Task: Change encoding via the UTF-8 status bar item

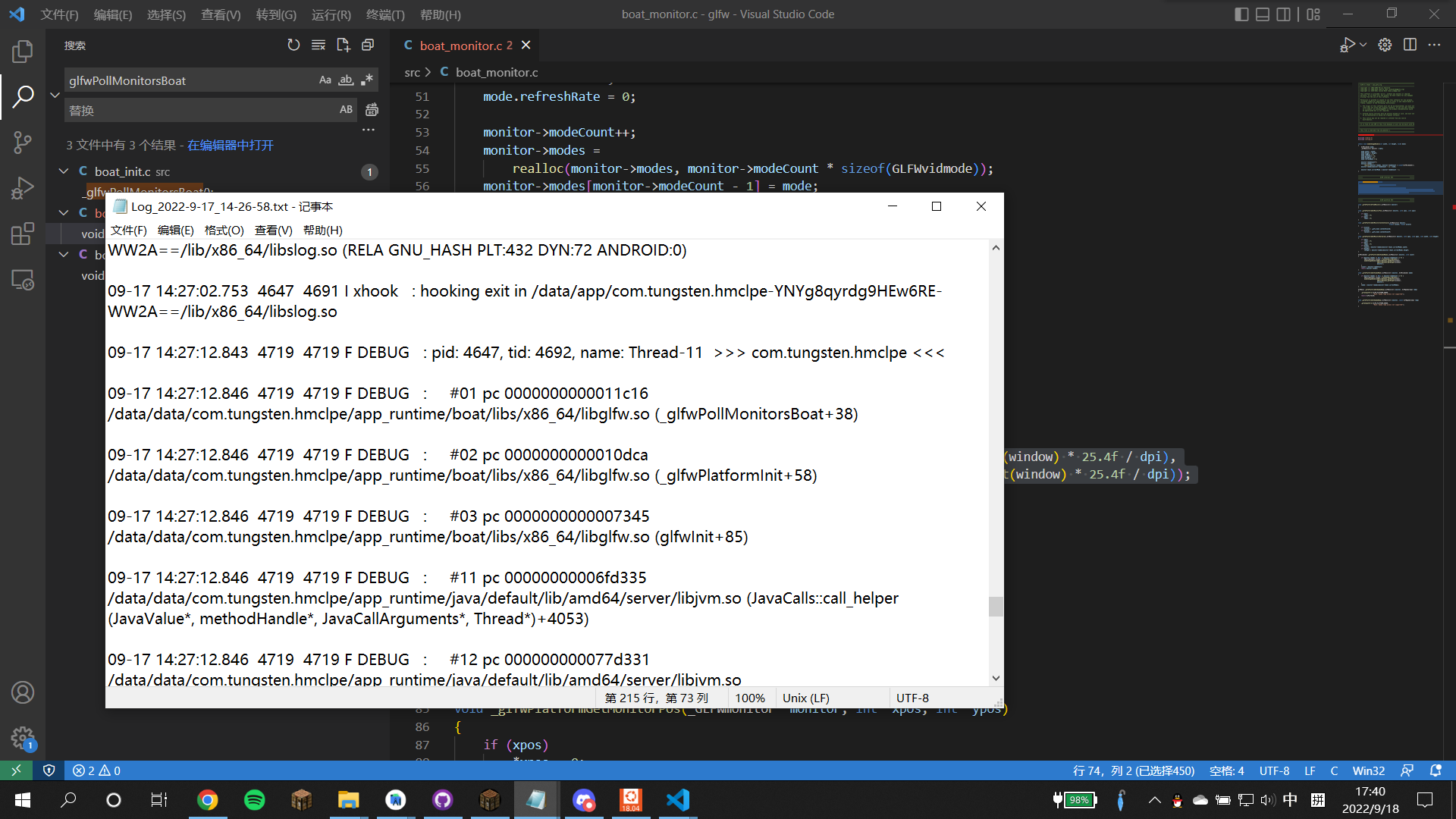Action: 1274,770
